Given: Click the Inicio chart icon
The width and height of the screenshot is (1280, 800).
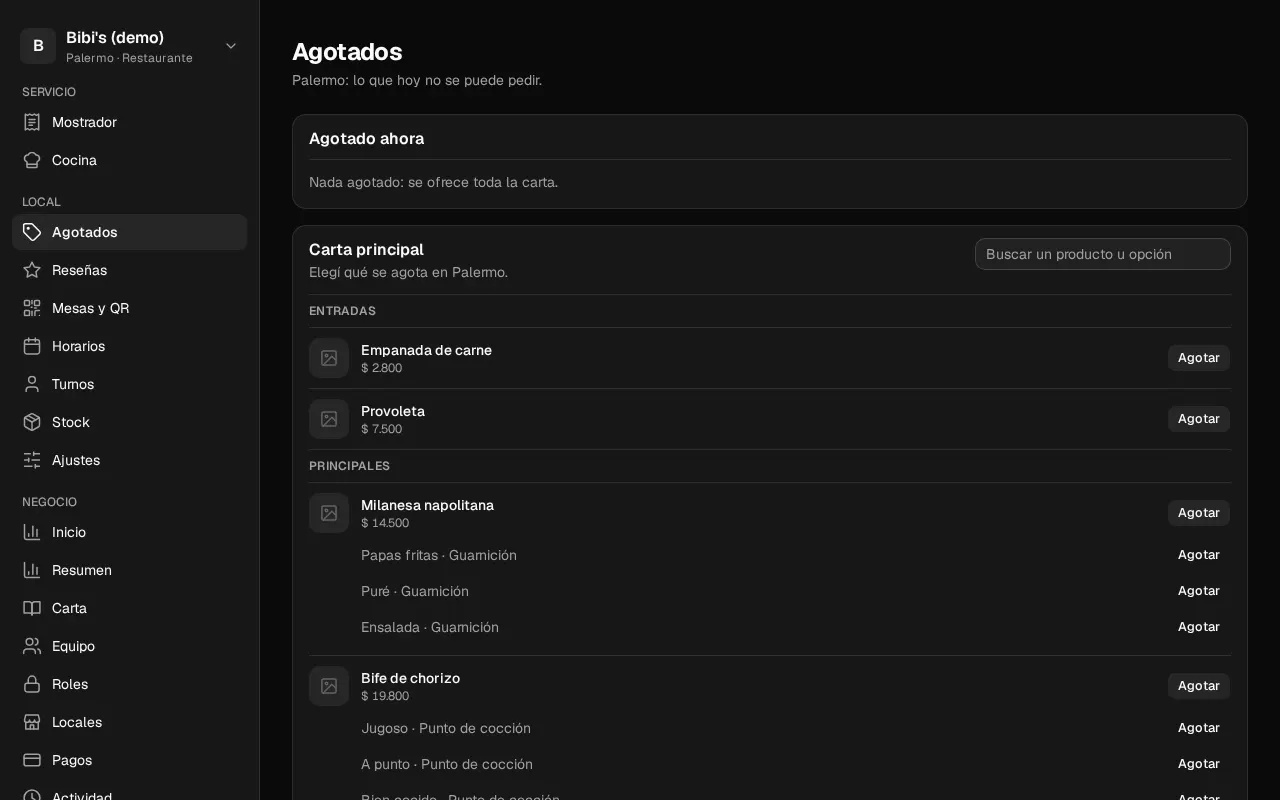Looking at the screenshot, I should [32, 532].
